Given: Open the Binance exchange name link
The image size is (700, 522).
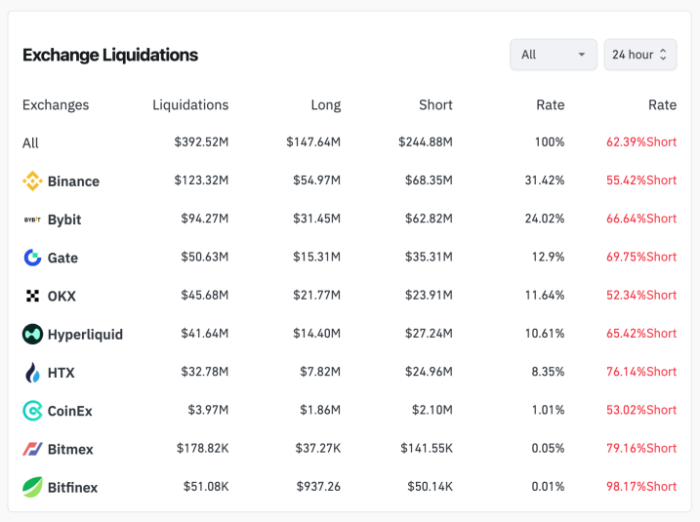Looking at the screenshot, I should [73, 182].
